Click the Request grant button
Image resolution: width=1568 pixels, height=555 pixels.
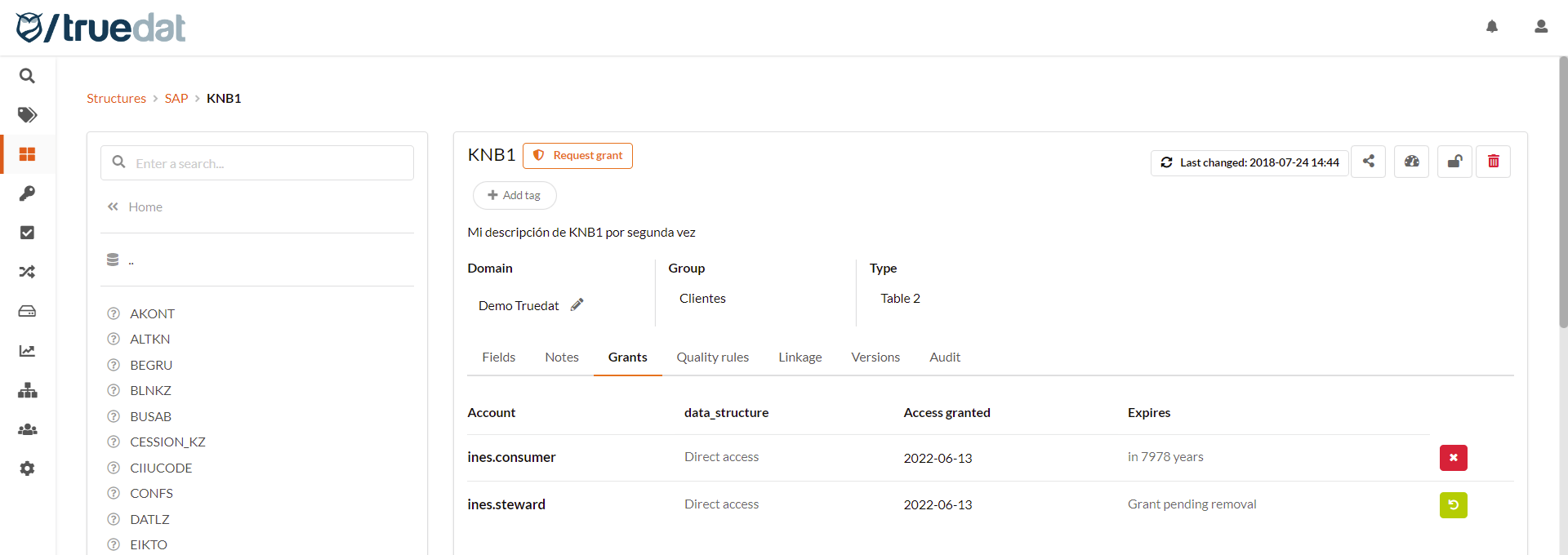[577, 156]
